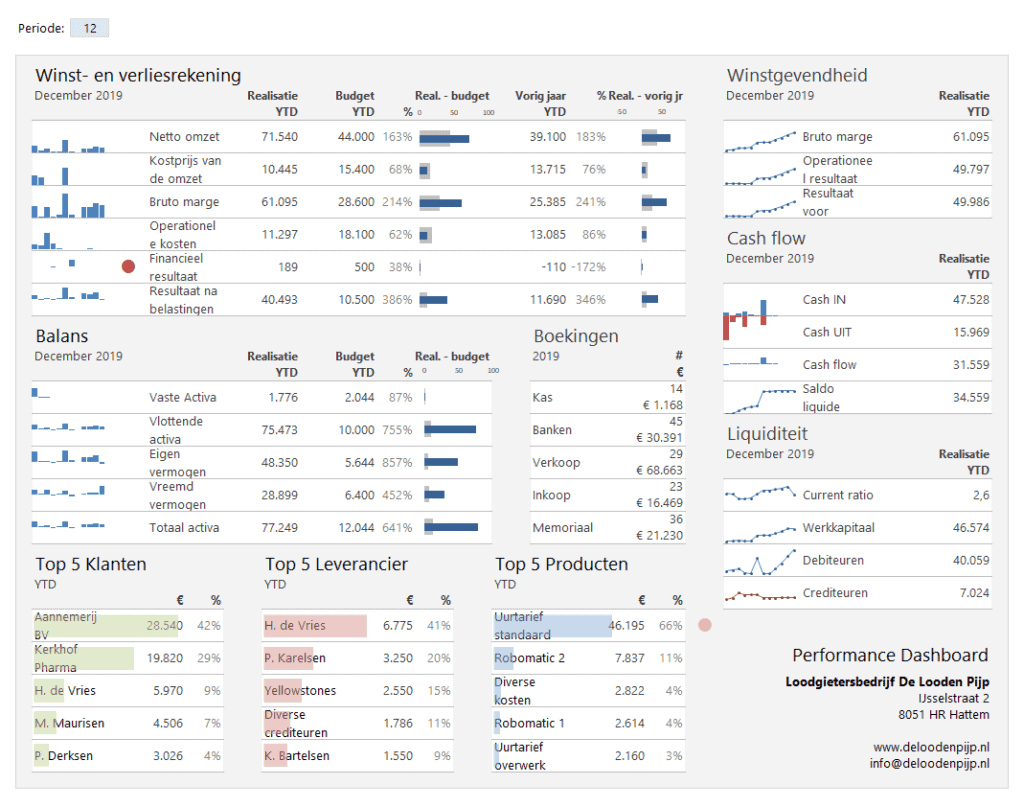The height and width of the screenshot is (807, 1024).
Task: Click the Periode input field showing 12
Action: (89, 28)
